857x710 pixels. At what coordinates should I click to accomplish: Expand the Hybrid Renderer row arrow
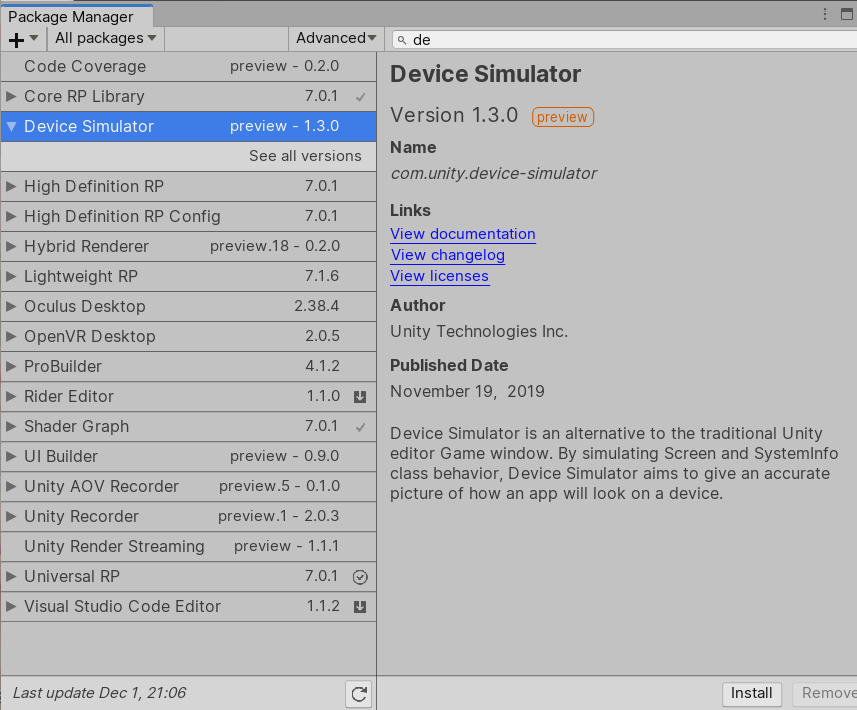point(11,247)
